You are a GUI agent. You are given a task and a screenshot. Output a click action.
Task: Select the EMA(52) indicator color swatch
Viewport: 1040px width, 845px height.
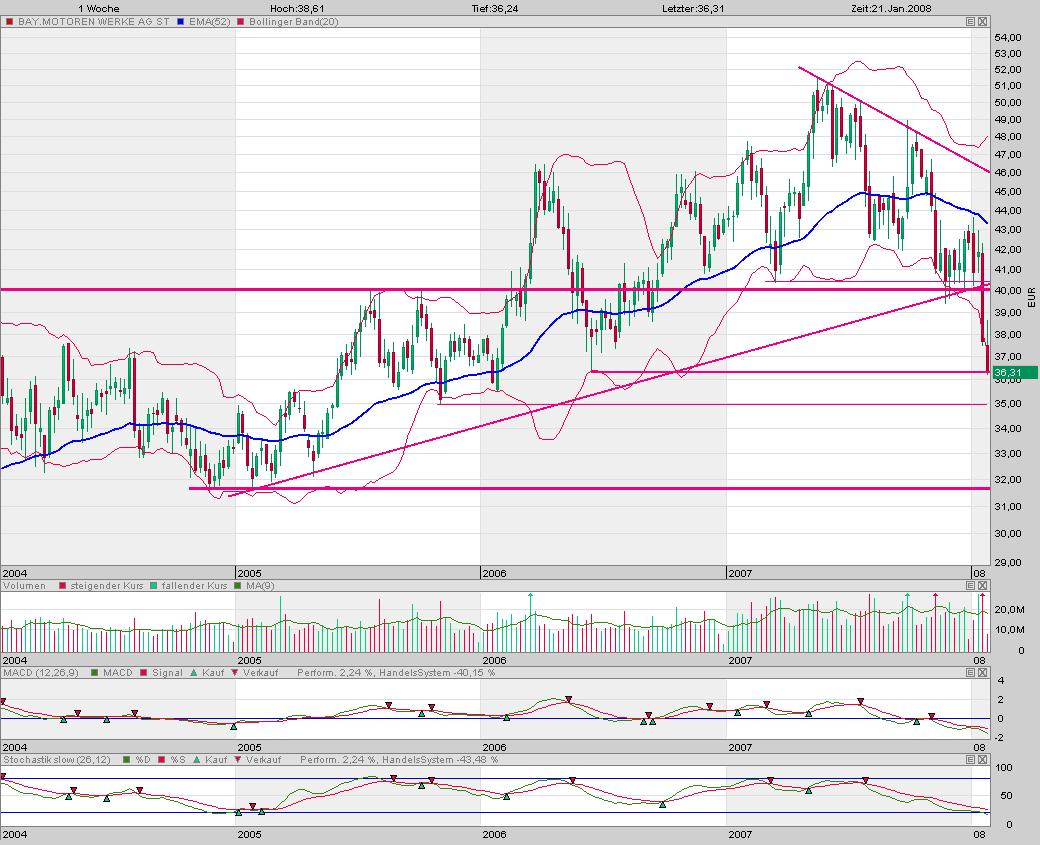178,21
